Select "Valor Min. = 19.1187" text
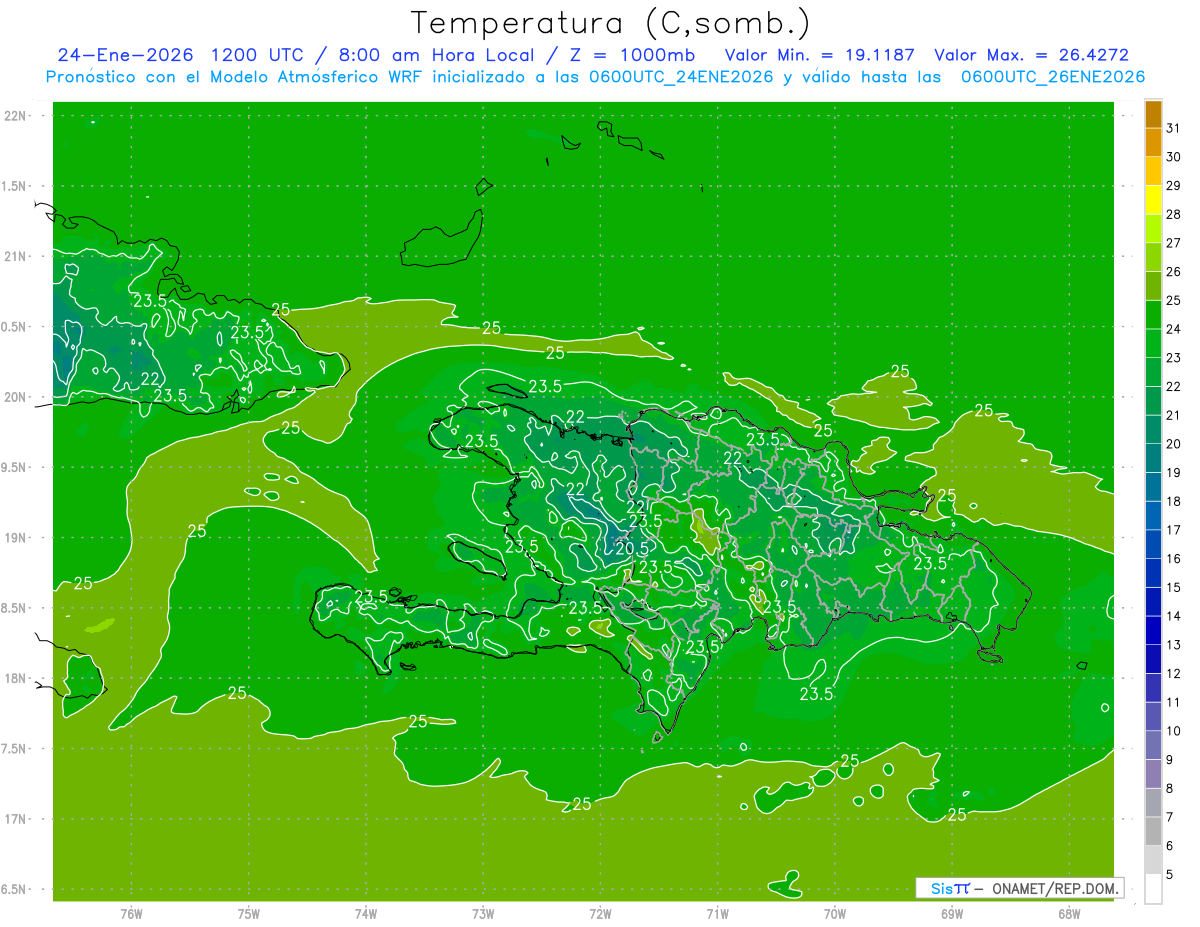 (819, 55)
